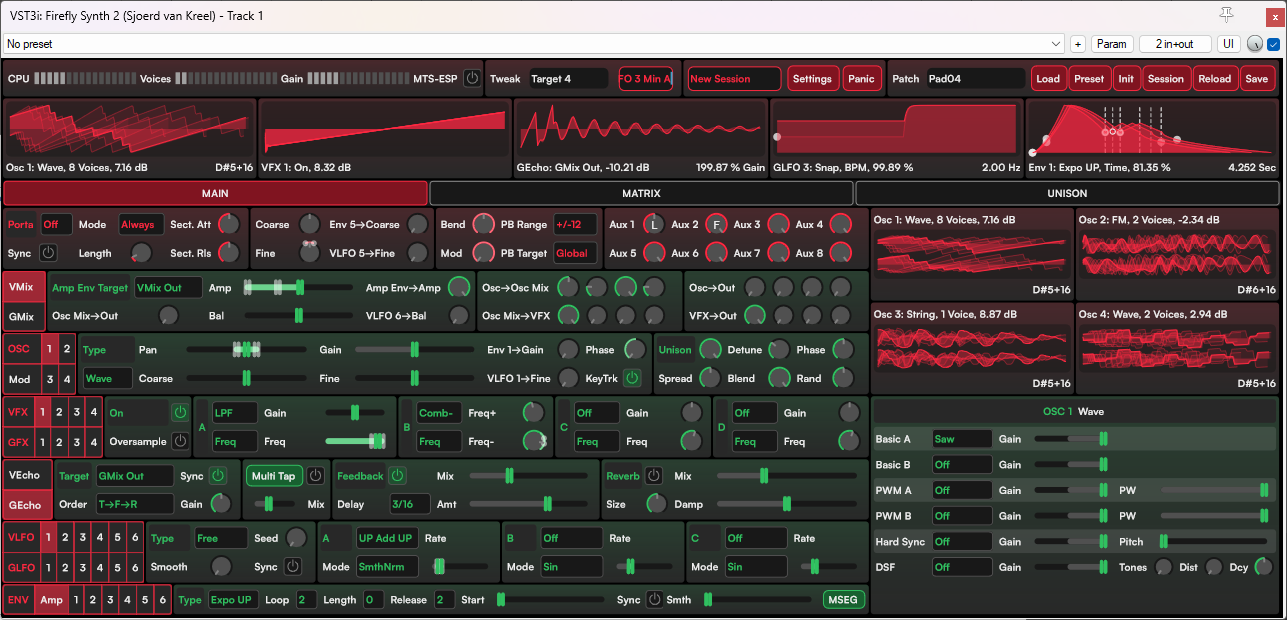Image resolution: width=1287 pixels, height=620 pixels.
Task: Click the Aux 1 knob labeled L
Action: click(654, 225)
